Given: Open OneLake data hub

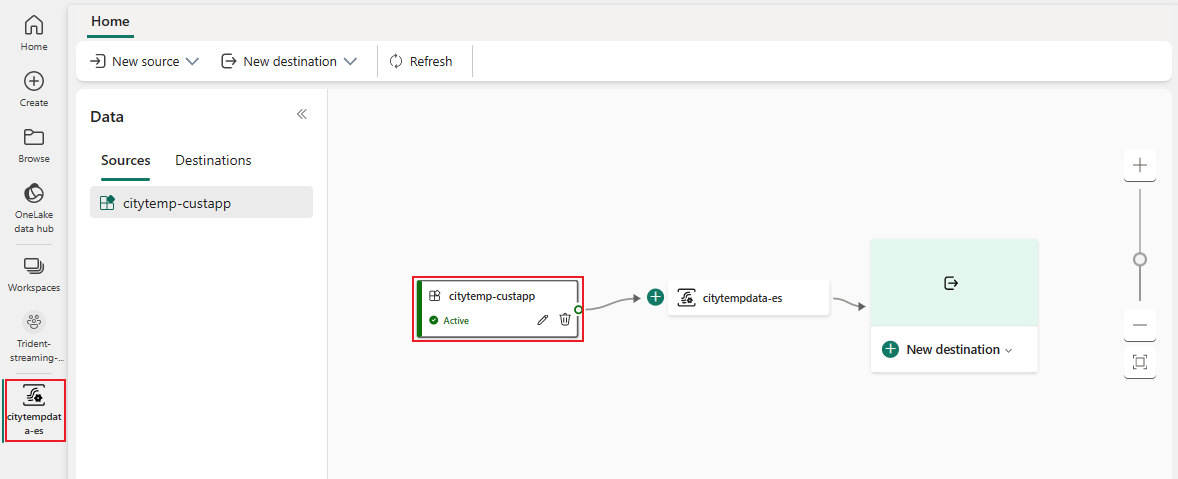Looking at the screenshot, I should 34,208.
